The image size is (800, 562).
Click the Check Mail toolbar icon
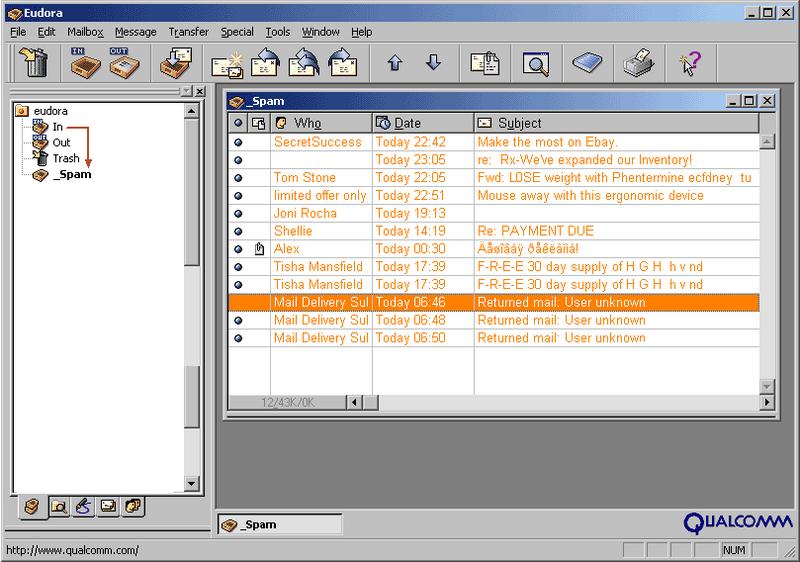click(176, 63)
